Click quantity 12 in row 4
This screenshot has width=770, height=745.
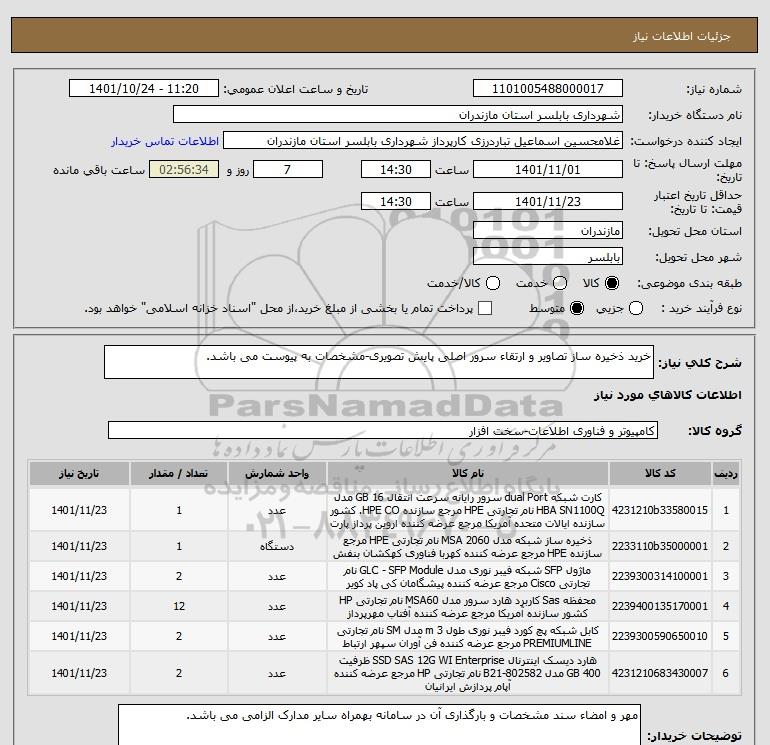click(179, 607)
